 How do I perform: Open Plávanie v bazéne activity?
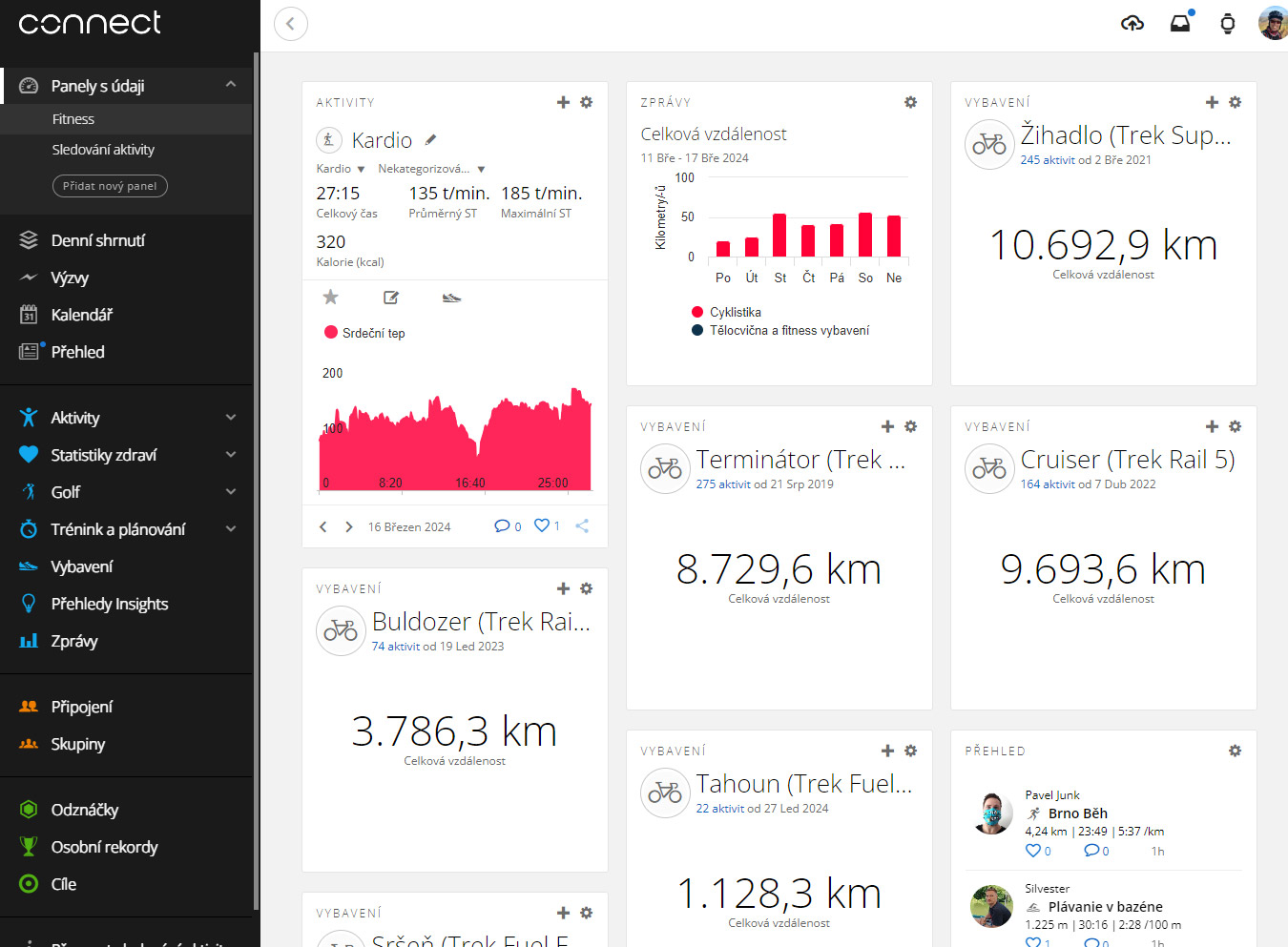tap(1106, 907)
